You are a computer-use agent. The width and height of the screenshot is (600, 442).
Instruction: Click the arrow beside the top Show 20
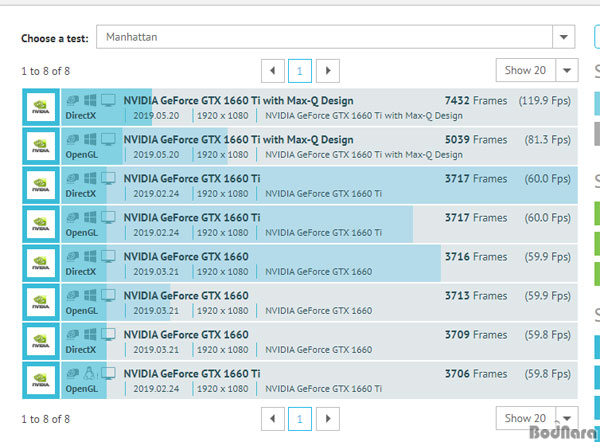[x=567, y=70]
